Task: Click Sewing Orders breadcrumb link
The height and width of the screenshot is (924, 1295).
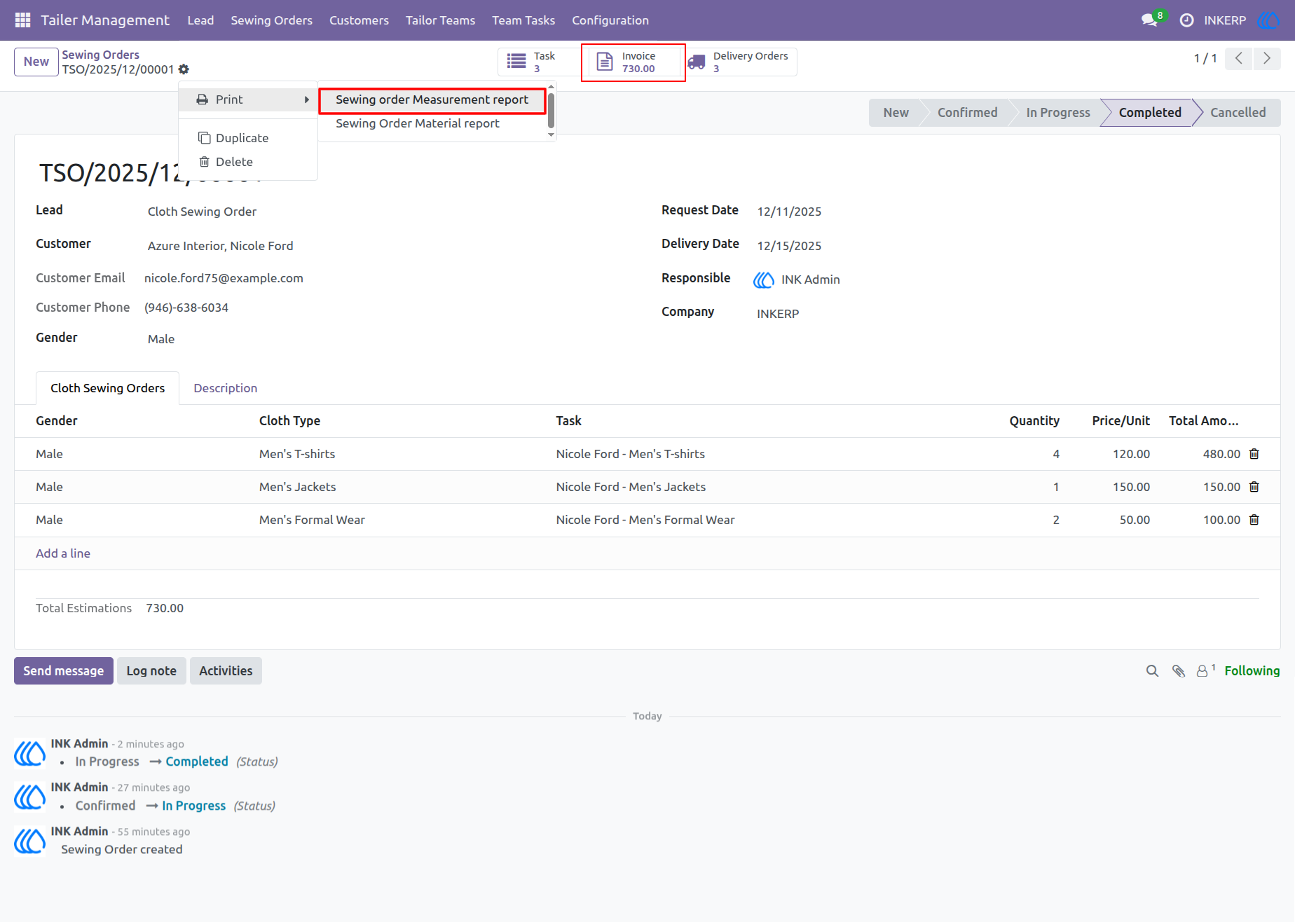Action: coord(100,55)
